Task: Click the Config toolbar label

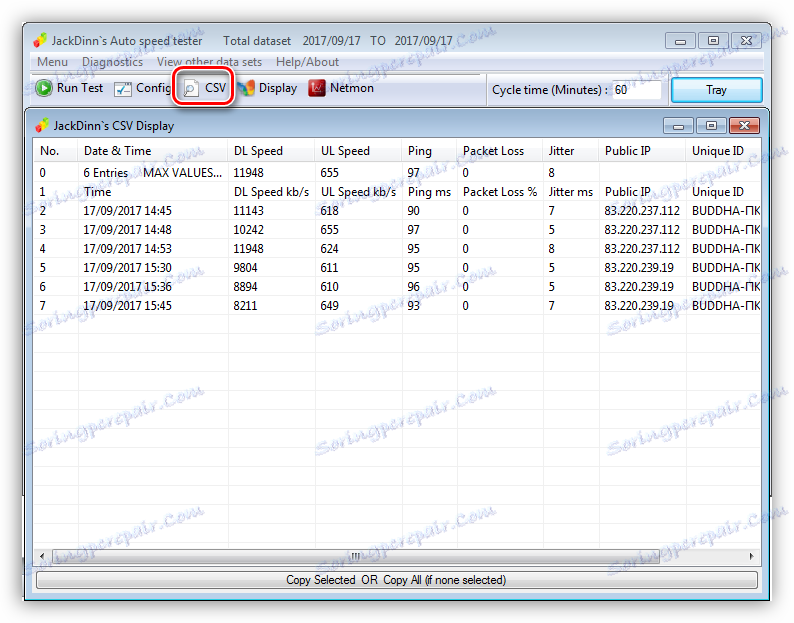Action: point(153,88)
